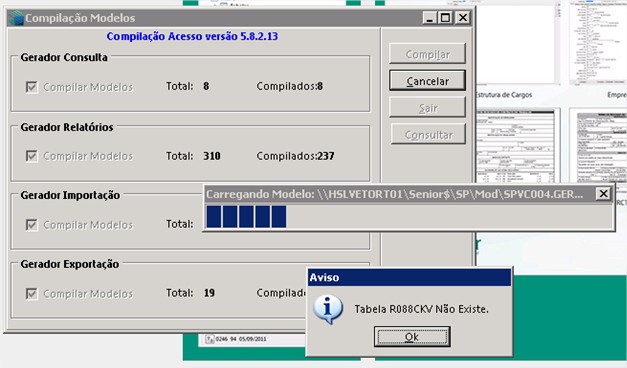Click the Cancelar button
The height and width of the screenshot is (368, 627).
click(x=427, y=81)
